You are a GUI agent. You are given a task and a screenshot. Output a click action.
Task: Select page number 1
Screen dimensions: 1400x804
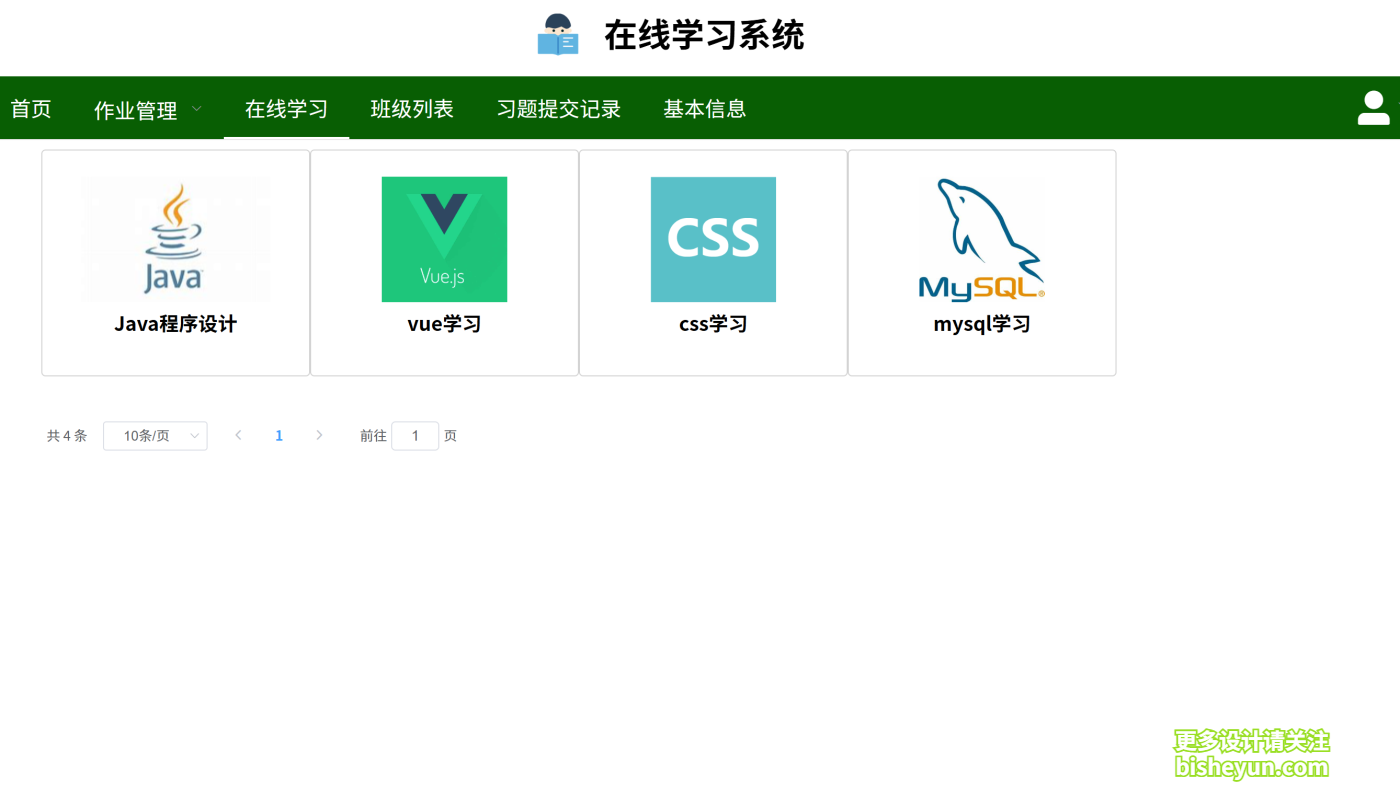[x=279, y=436]
